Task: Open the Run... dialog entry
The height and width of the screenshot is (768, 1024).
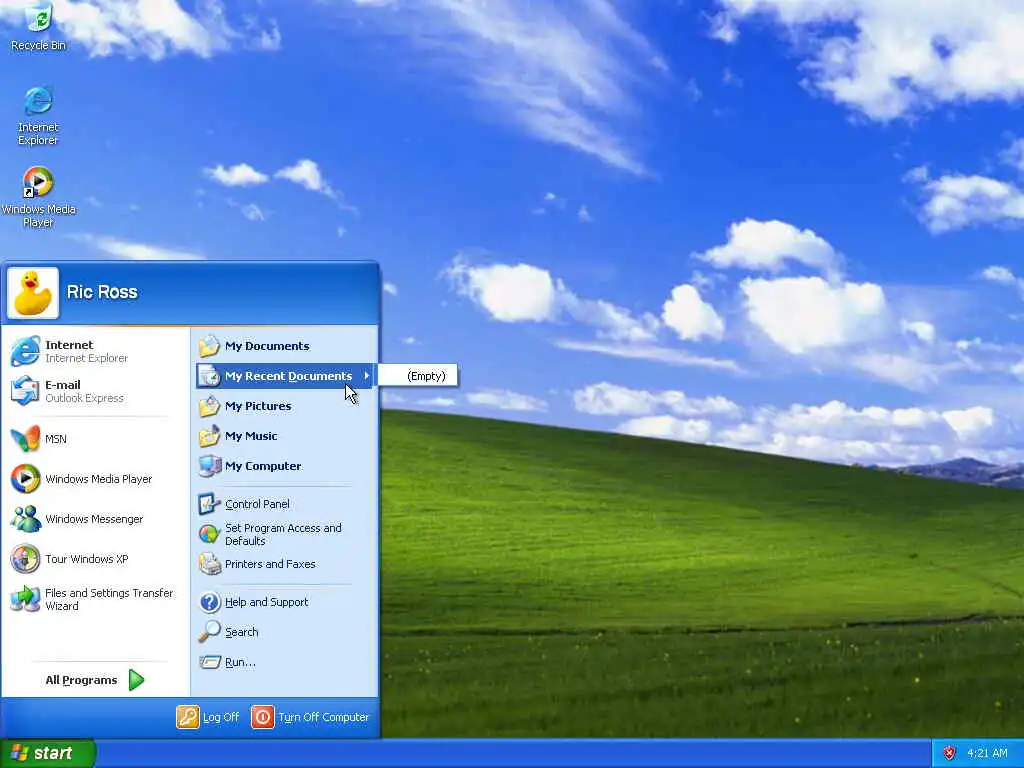Action: 286,662
